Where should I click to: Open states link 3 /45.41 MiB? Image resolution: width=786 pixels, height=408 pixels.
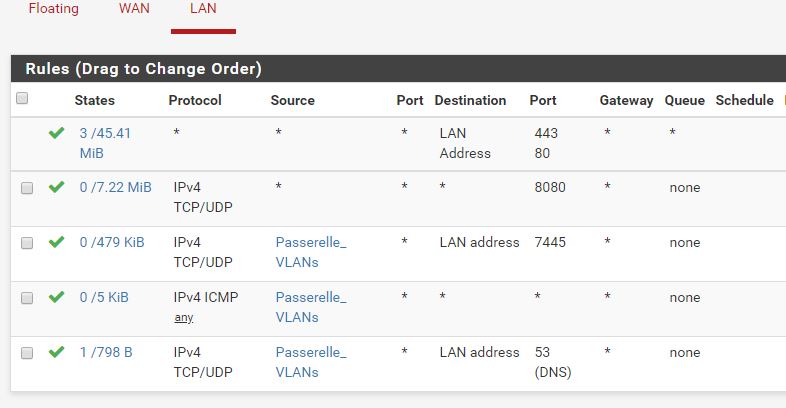[105, 143]
